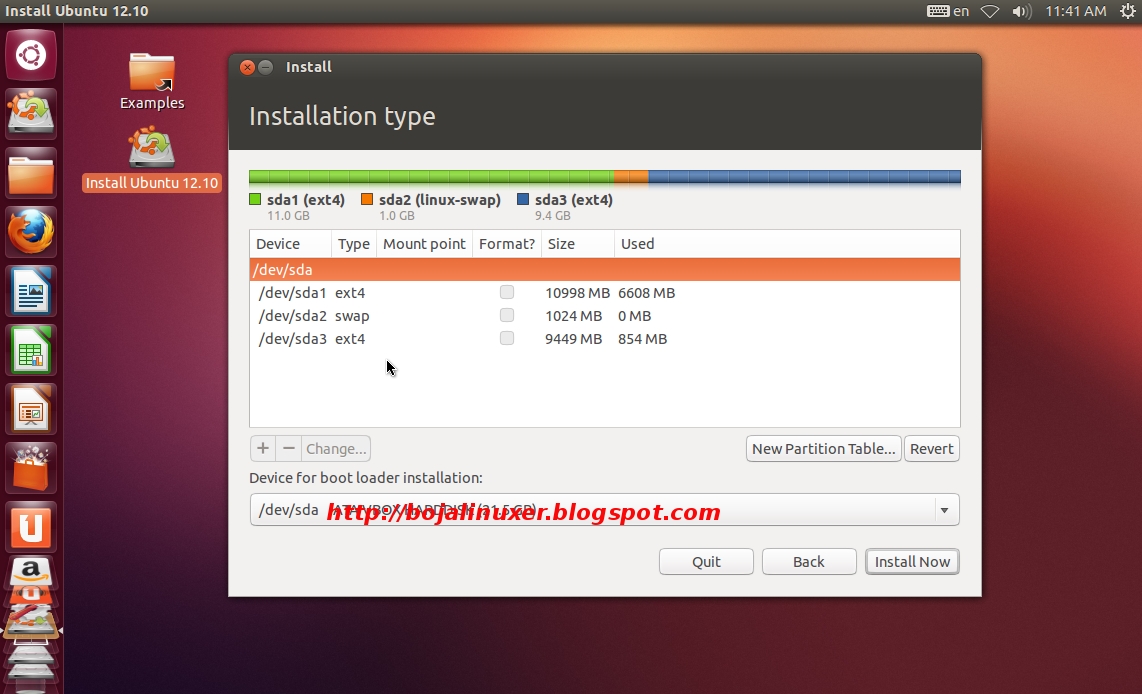Click New Partition Table... button

tap(824, 449)
